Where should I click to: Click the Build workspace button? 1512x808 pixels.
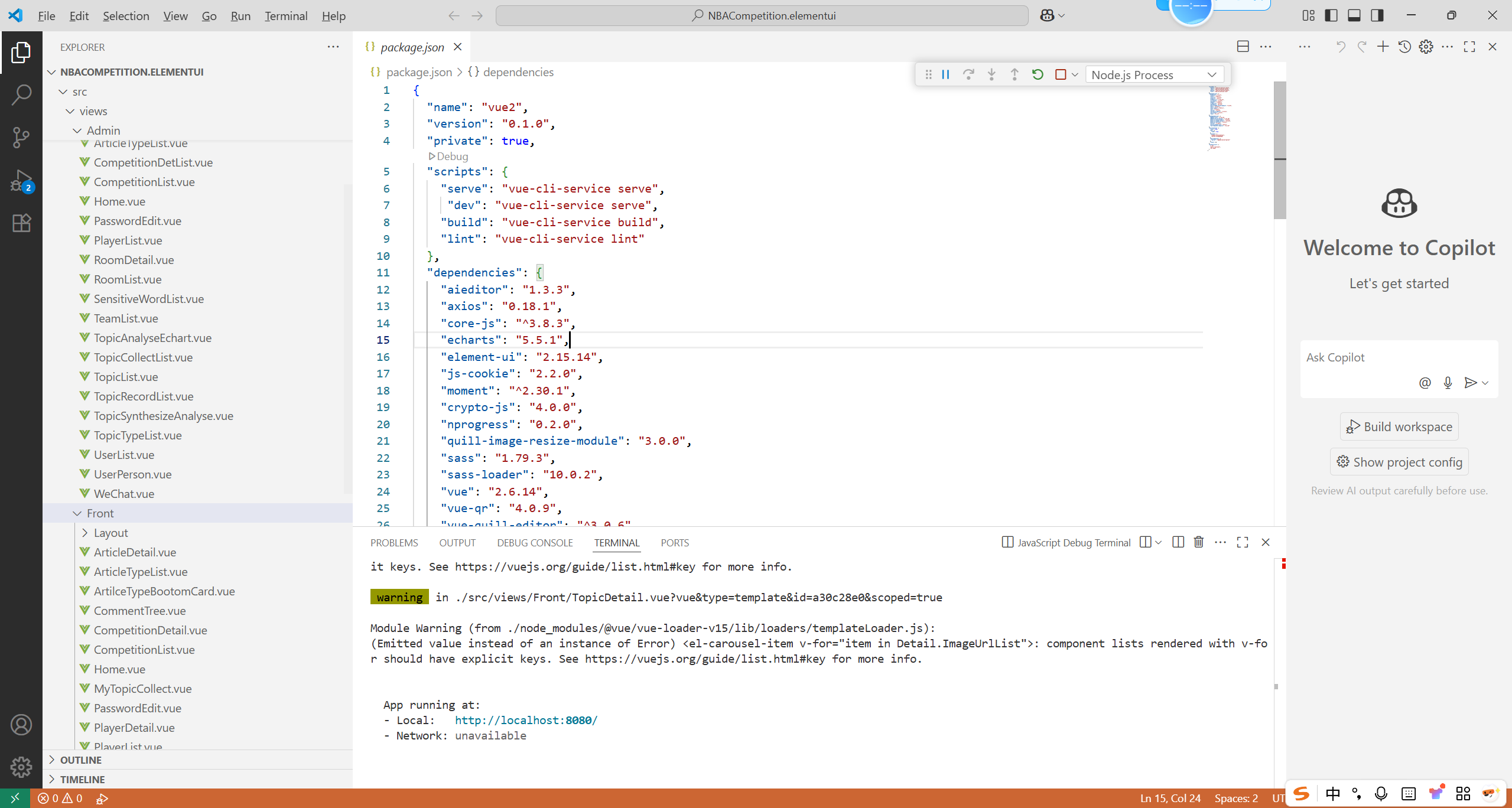point(1399,426)
